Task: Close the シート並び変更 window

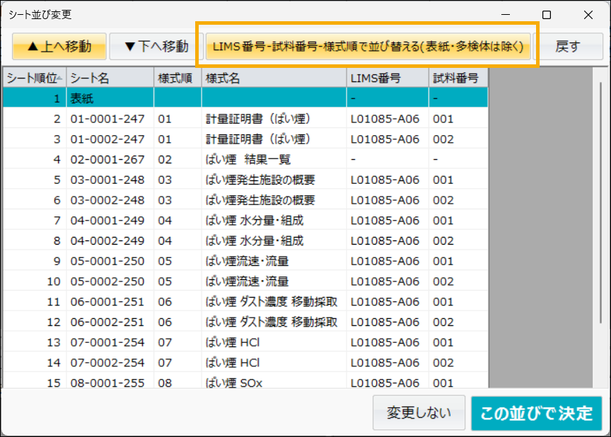Action: click(x=588, y=15)
